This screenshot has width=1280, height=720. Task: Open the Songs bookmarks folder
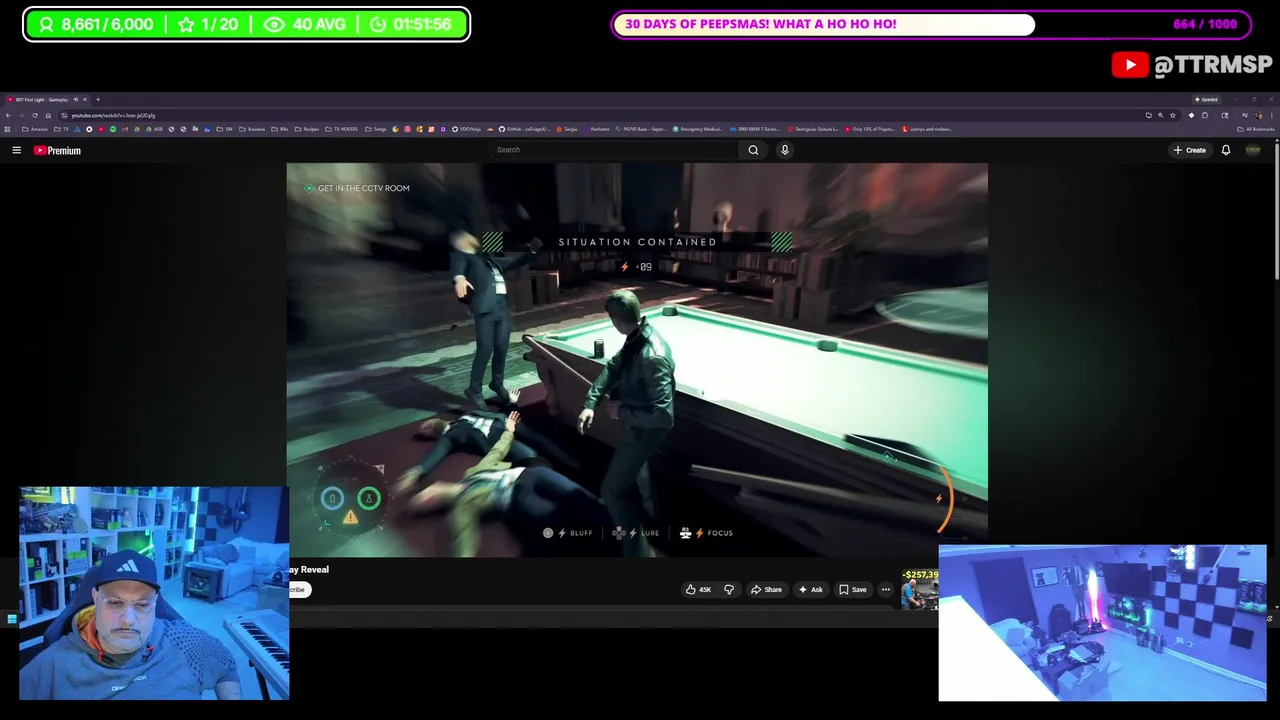(376, 128)
